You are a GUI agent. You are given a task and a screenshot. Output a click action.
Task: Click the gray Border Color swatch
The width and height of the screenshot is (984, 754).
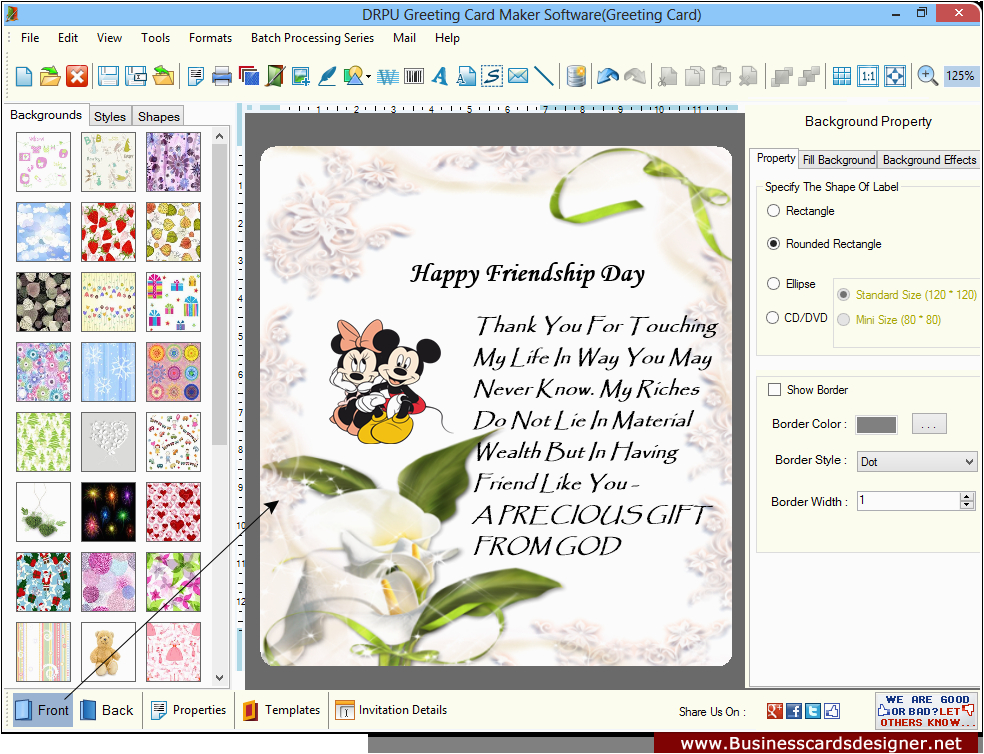coord(876,425)
